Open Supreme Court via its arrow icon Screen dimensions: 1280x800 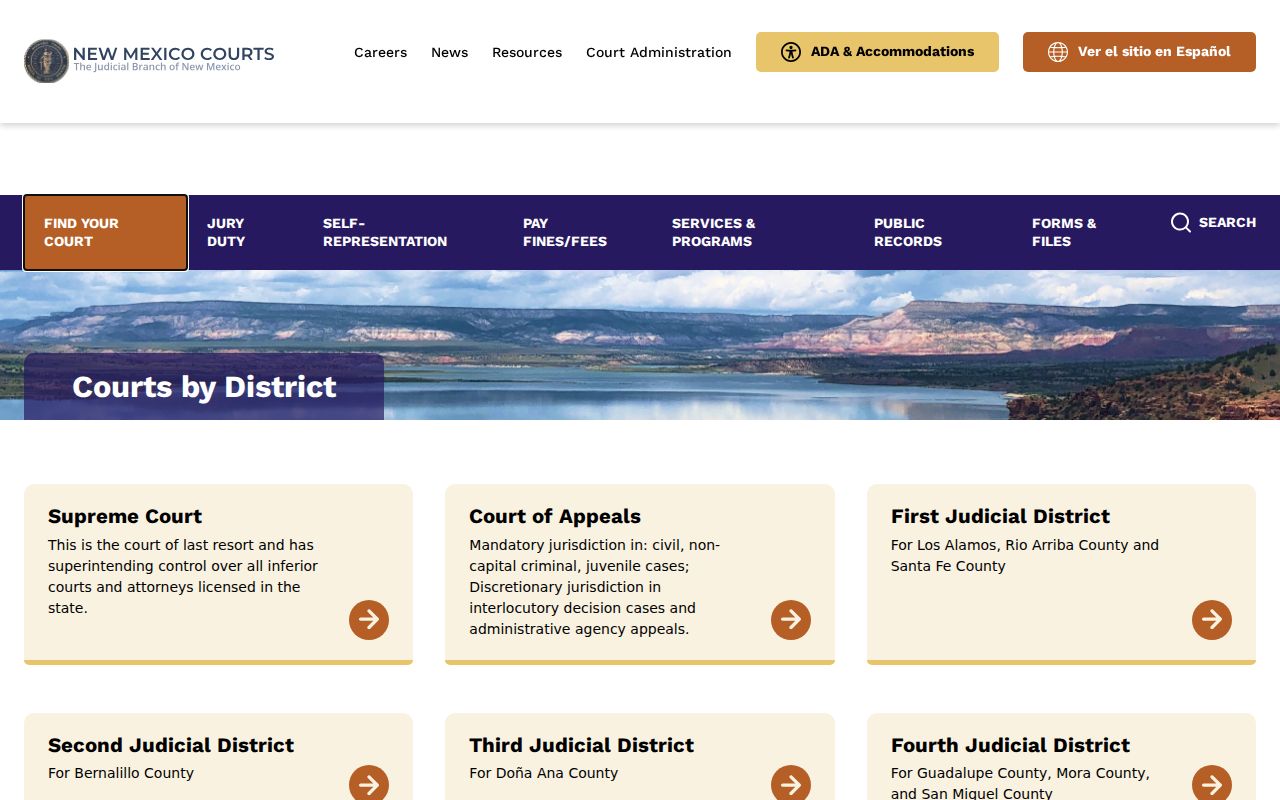[369, 620]
